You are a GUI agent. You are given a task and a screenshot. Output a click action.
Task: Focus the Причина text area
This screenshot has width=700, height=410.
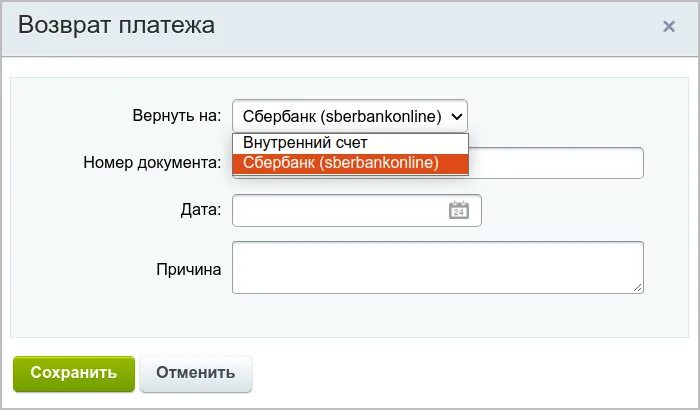(438, 268)
